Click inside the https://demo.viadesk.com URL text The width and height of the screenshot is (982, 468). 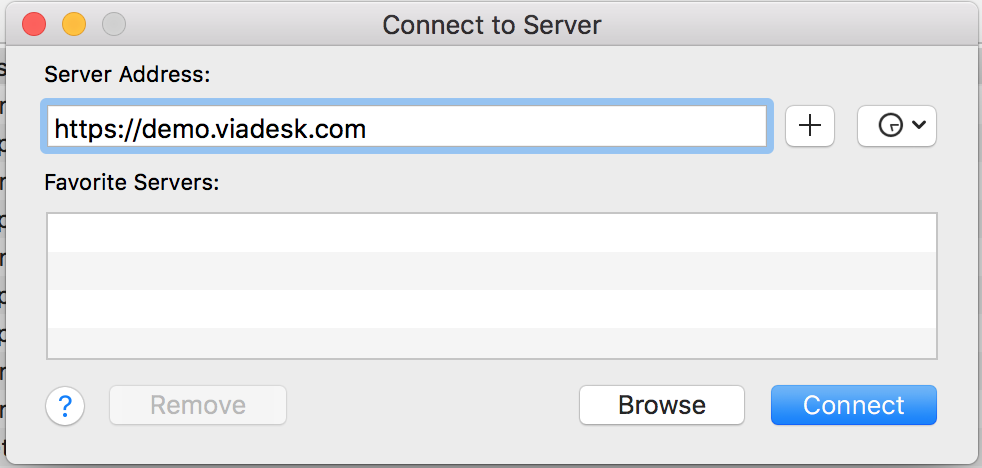210,129
